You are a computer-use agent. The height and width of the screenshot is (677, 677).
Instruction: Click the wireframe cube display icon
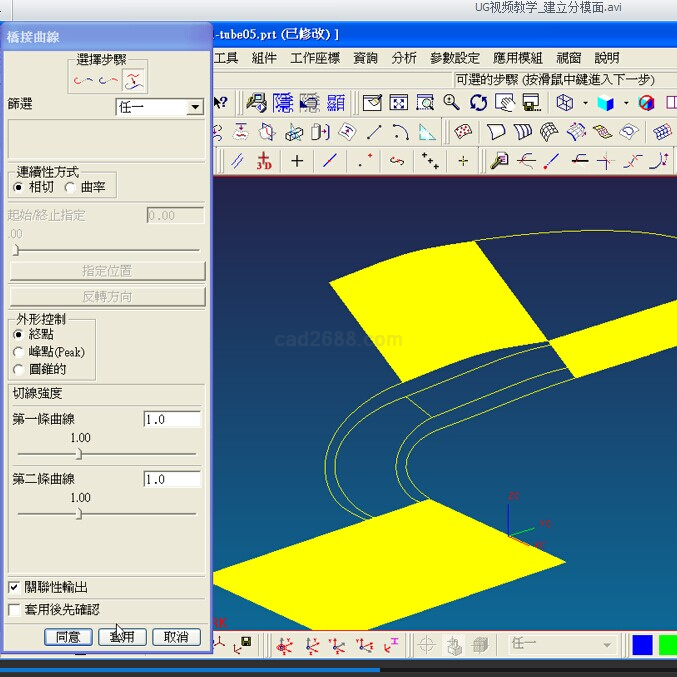pos(565,103)
